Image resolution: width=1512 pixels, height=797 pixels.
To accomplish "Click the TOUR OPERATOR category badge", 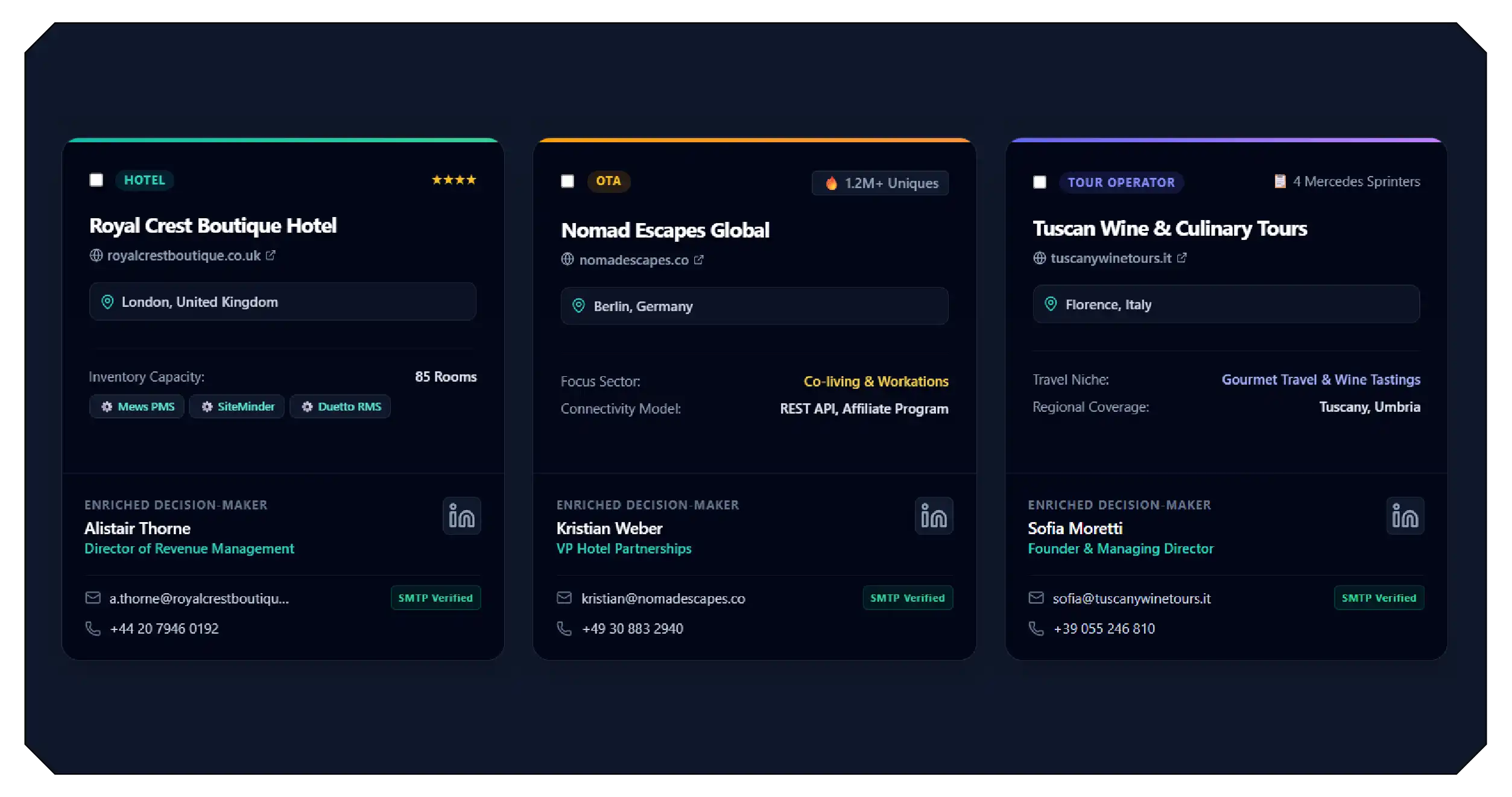I will (x=1121, y=182).
